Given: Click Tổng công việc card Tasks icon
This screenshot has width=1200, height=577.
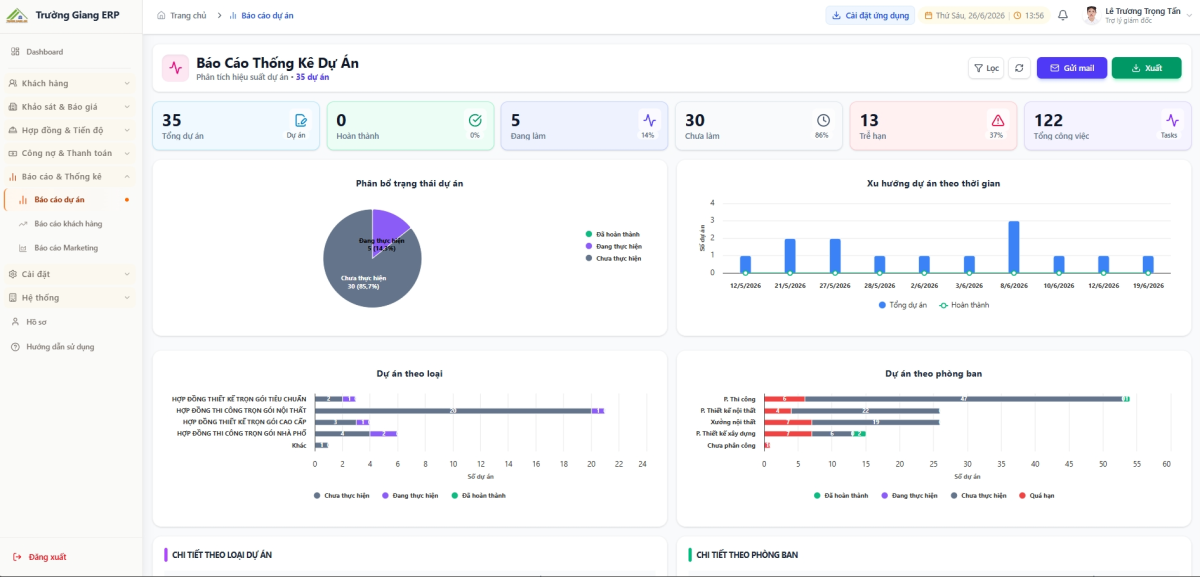Looking at the screenshot, I should (1171, 120).
